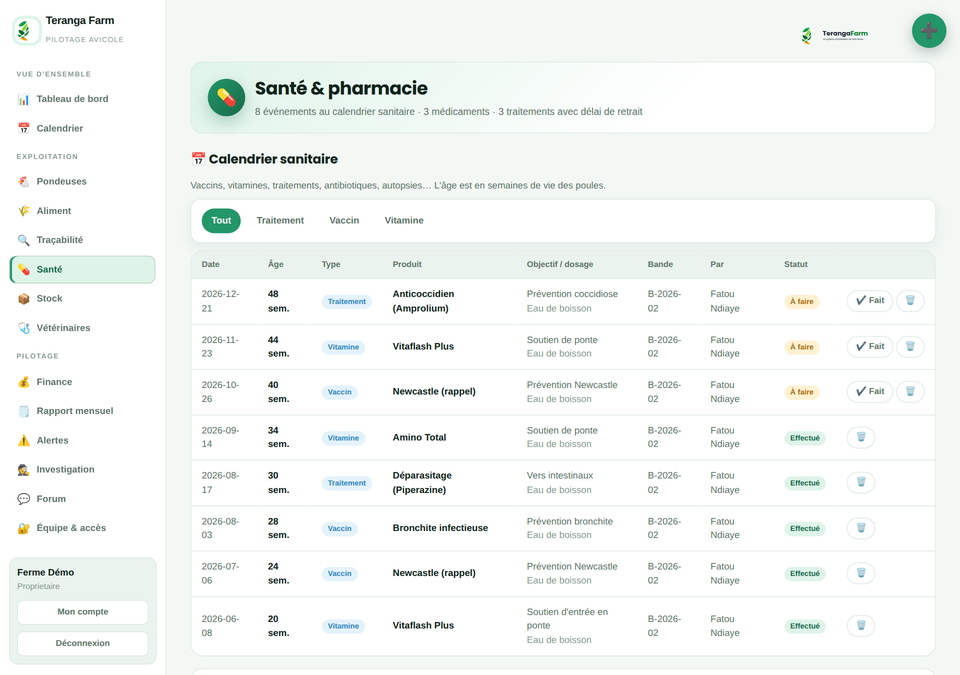
Task: Click the Teranga Farm leaf logo in sidebar
Action: point(26,30)
